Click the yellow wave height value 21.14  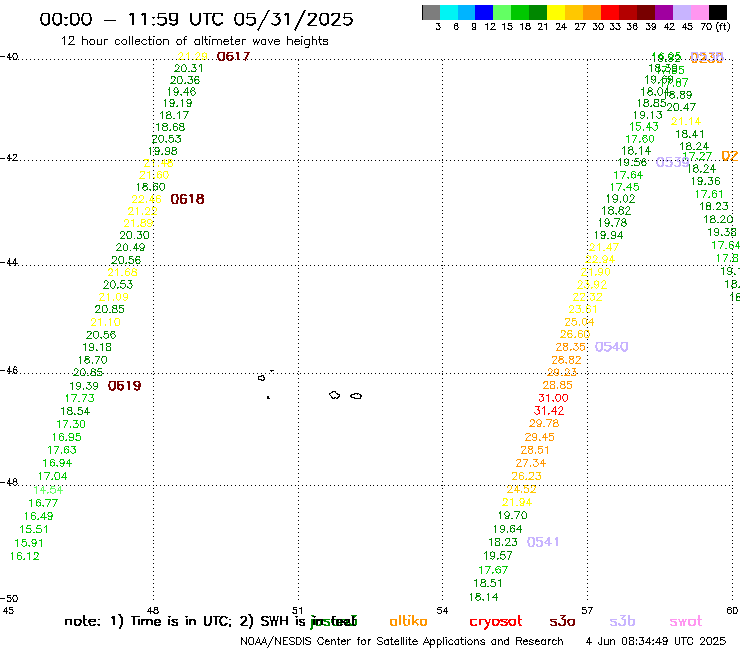tap(686, 121)
